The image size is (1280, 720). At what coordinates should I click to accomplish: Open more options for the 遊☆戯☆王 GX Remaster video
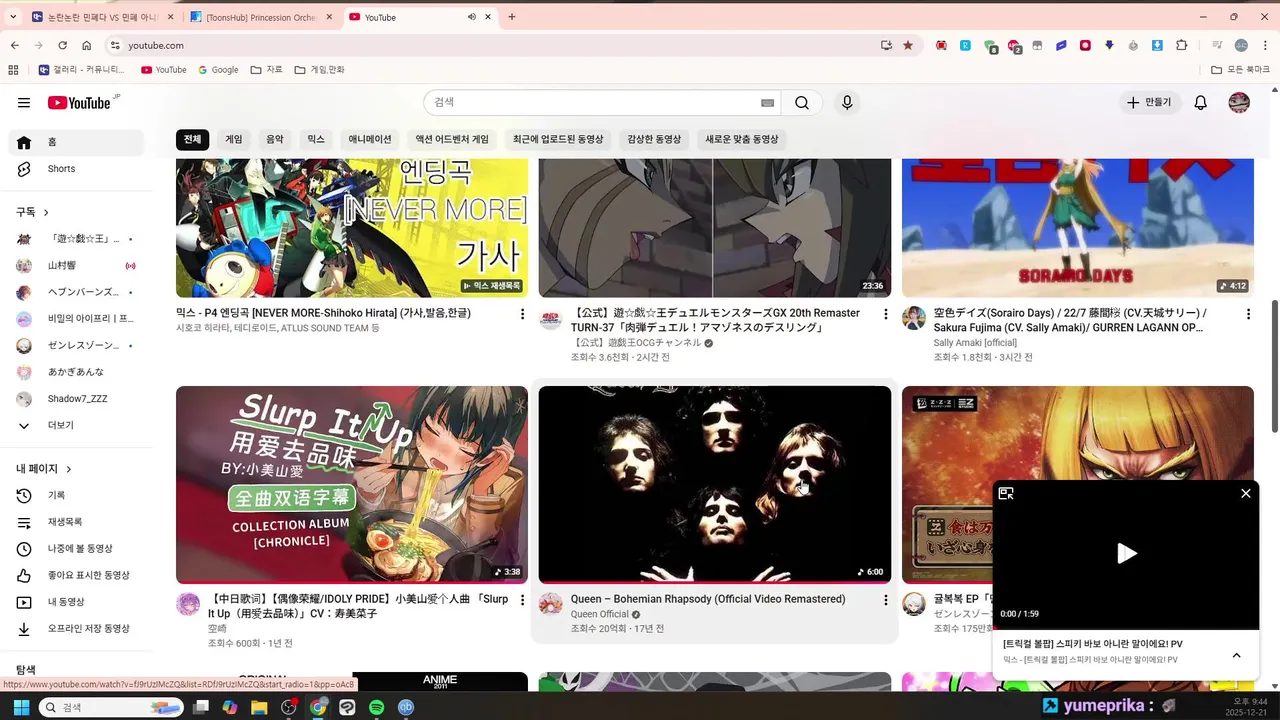pyautogui.click(x=885, y=314)
